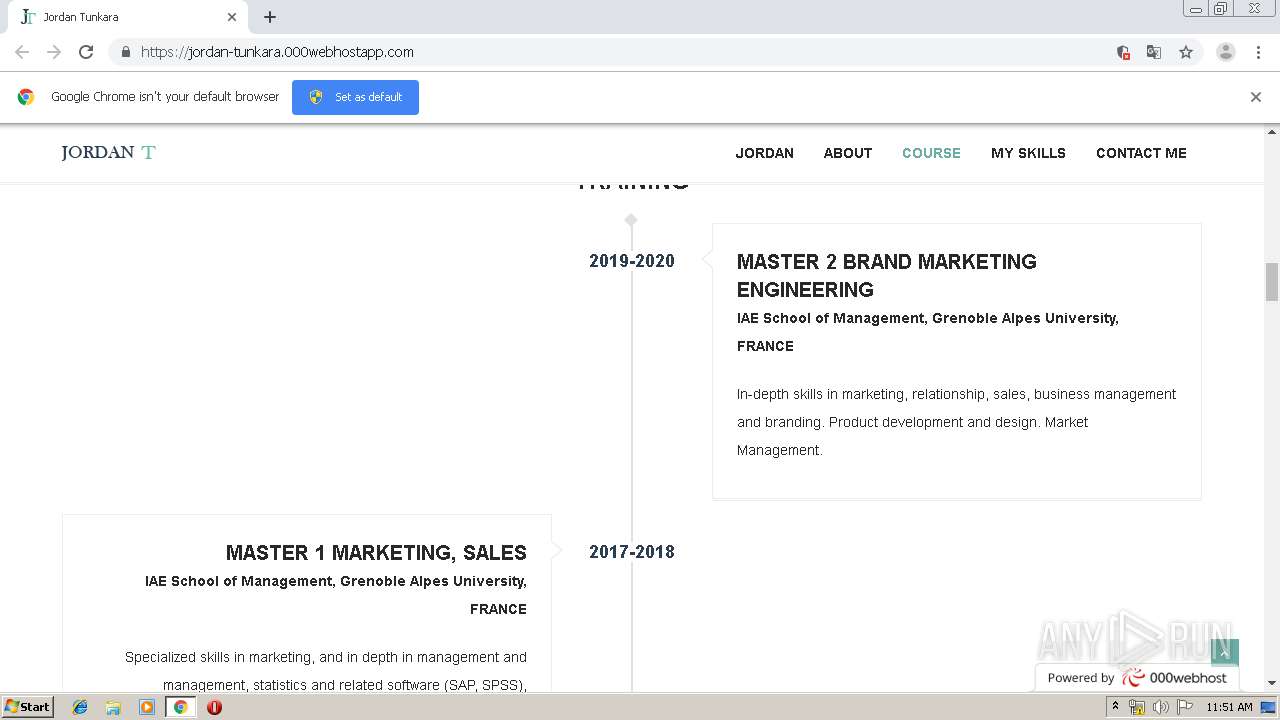Click the diamond marker atop the timeline
The image size is (1280, 720).
tap(631, 220)
